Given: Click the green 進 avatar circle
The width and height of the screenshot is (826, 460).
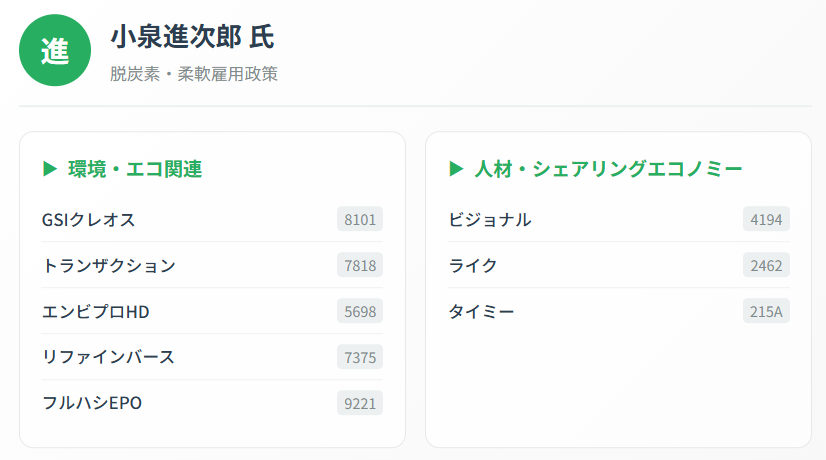Looking at the screenshot, I should (x=55, y=50).
